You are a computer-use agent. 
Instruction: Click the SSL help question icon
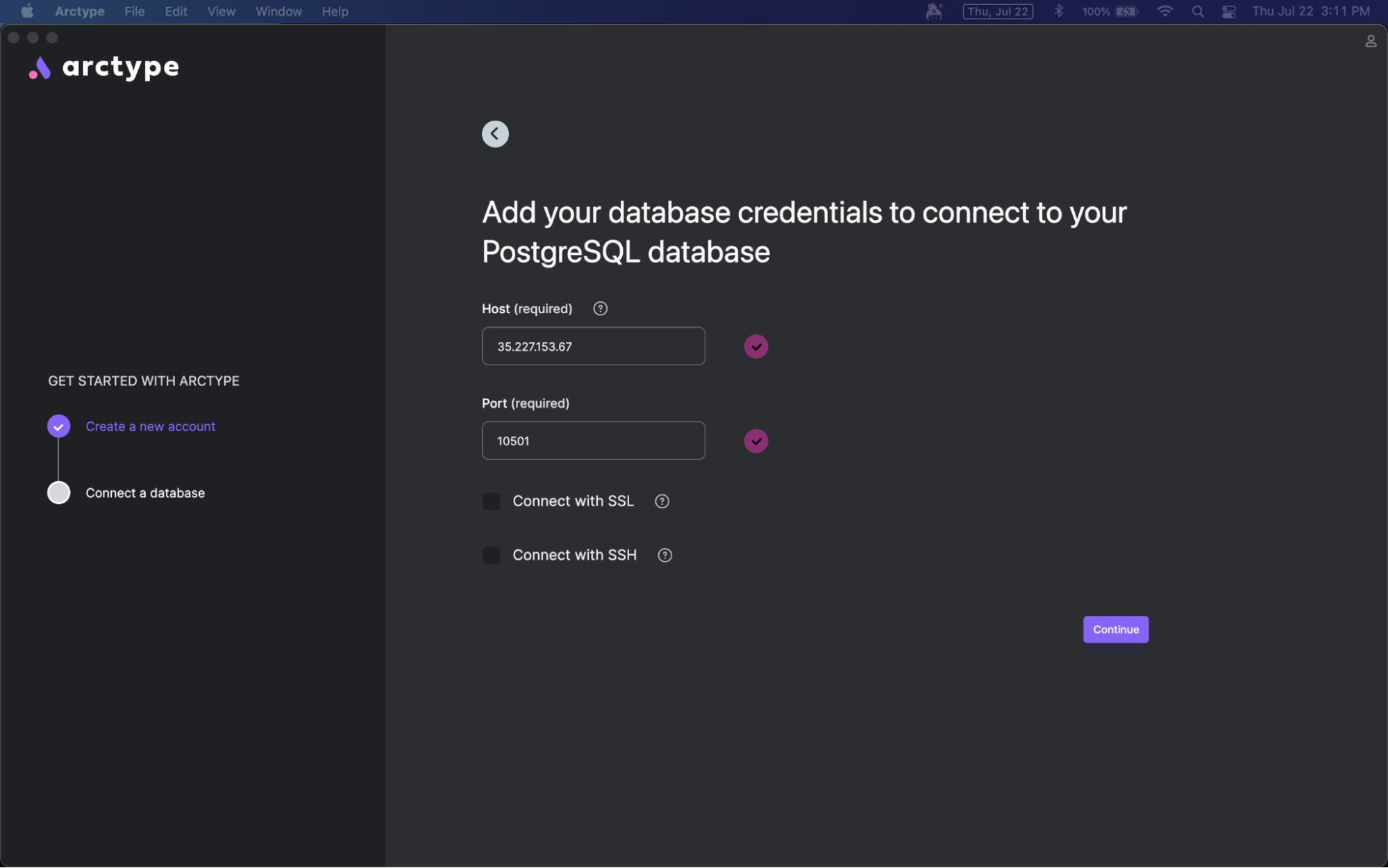coord(662,501)
